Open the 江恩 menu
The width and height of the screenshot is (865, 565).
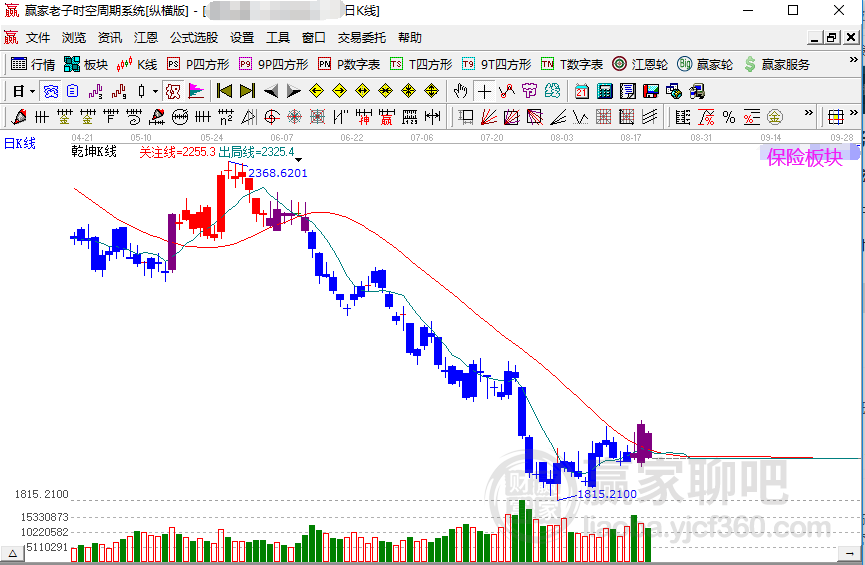(146, 38)
